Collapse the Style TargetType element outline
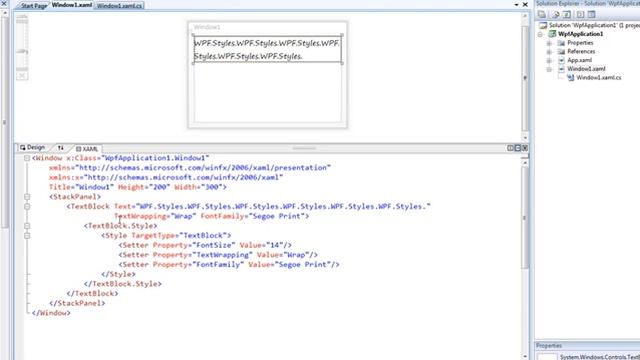 (x=27, y=236)
